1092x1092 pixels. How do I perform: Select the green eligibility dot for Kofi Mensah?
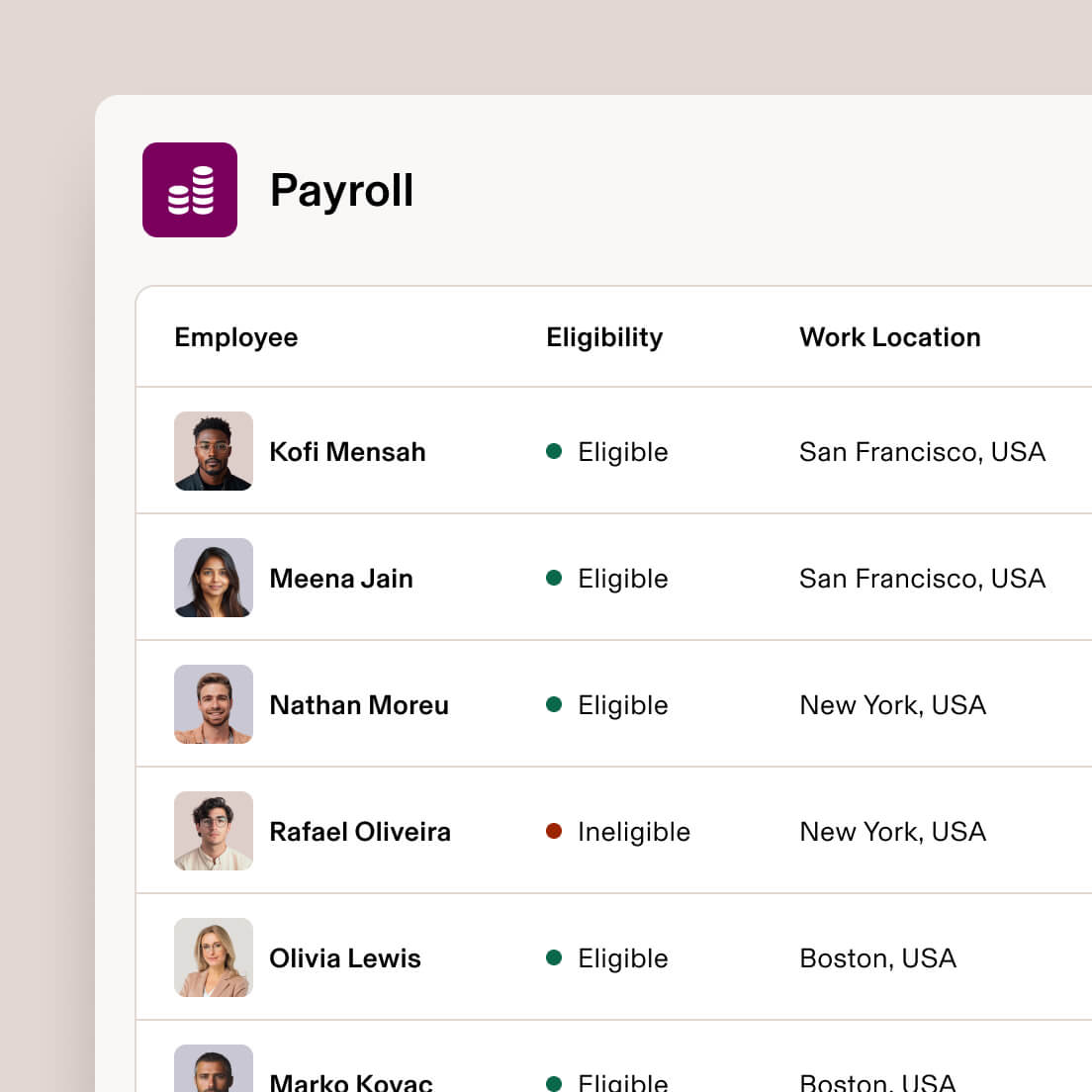(x=555, y=451)
